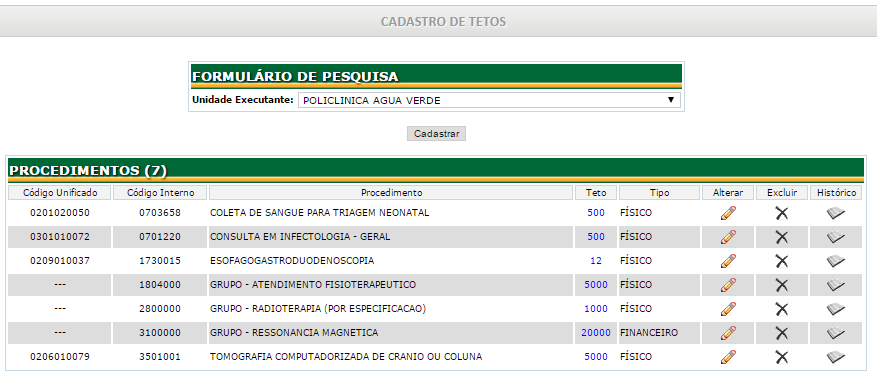Delete the ATENDIMENTO FISIOTERAPEUTICO group
The height and width of the screenshot is (378, 877).
[781, 285]
